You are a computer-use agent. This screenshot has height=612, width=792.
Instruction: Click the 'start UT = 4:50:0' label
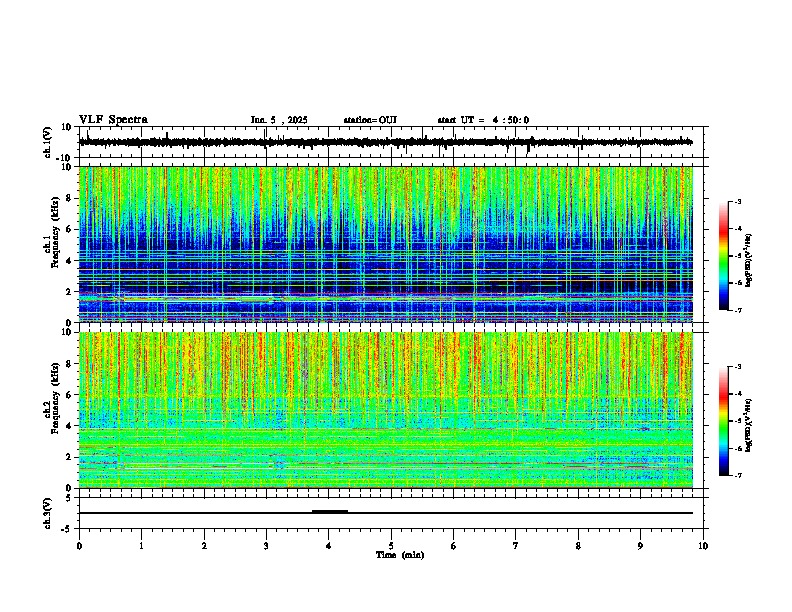coord(483,120)
